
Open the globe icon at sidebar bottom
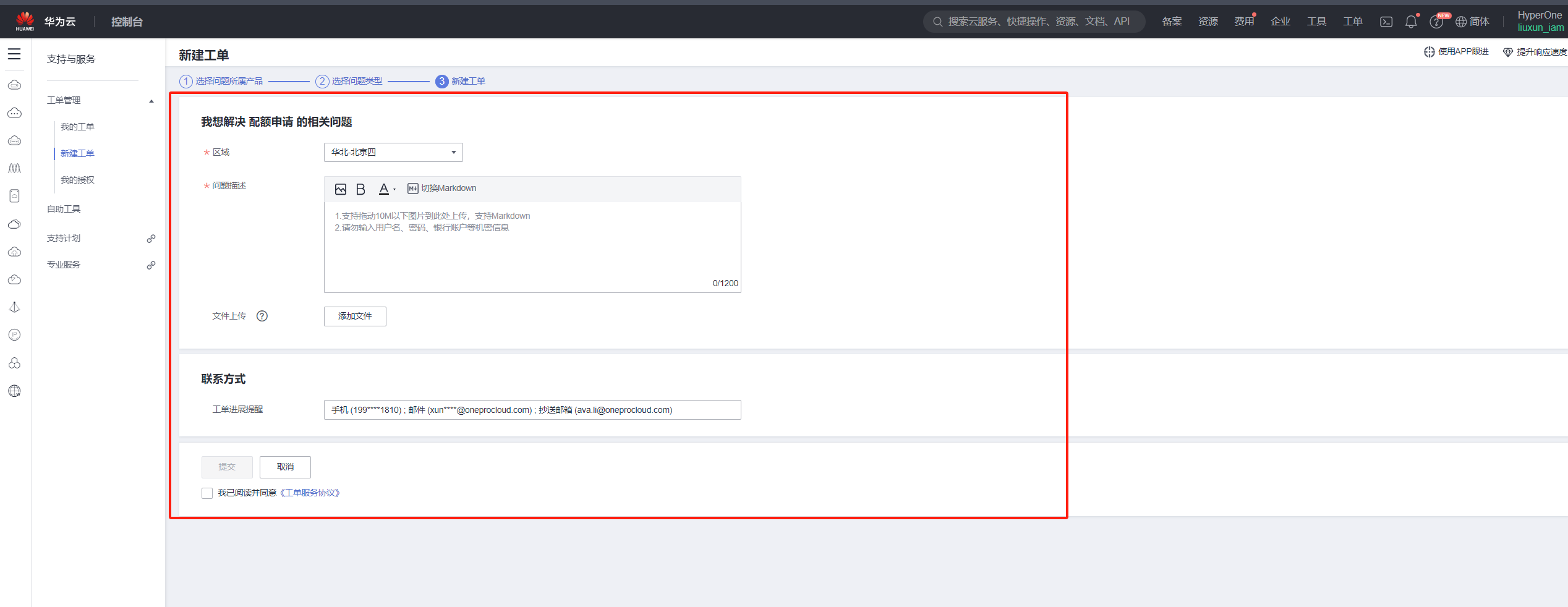point(14,391)
